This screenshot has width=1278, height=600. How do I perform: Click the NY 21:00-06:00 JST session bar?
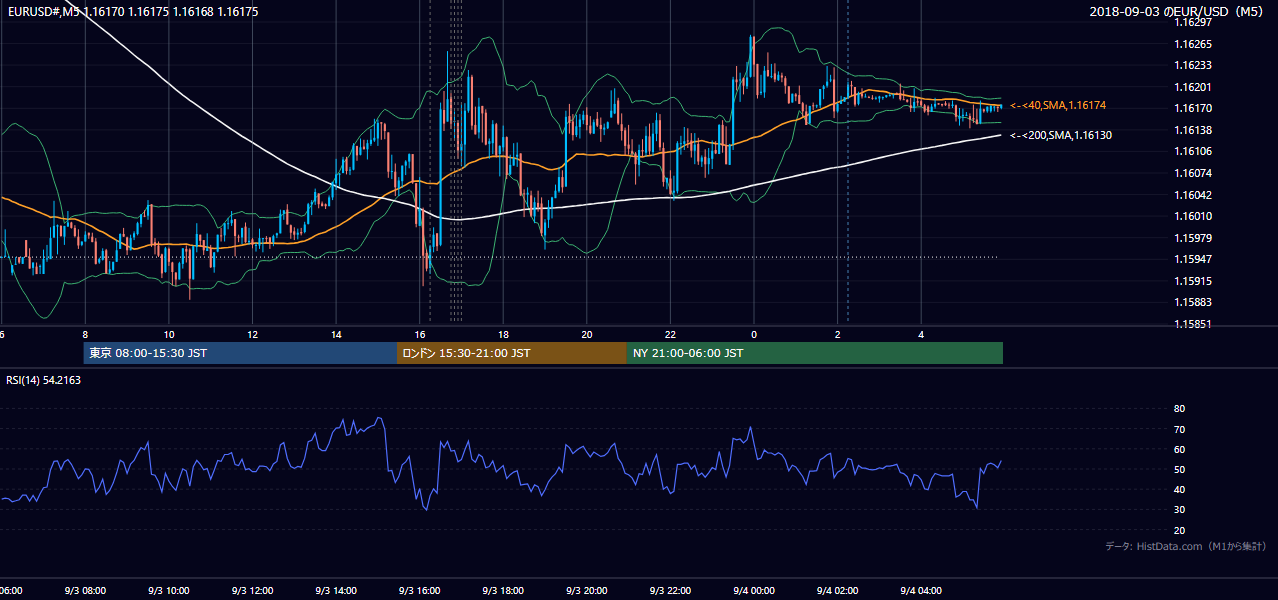[x=815, y=353]
